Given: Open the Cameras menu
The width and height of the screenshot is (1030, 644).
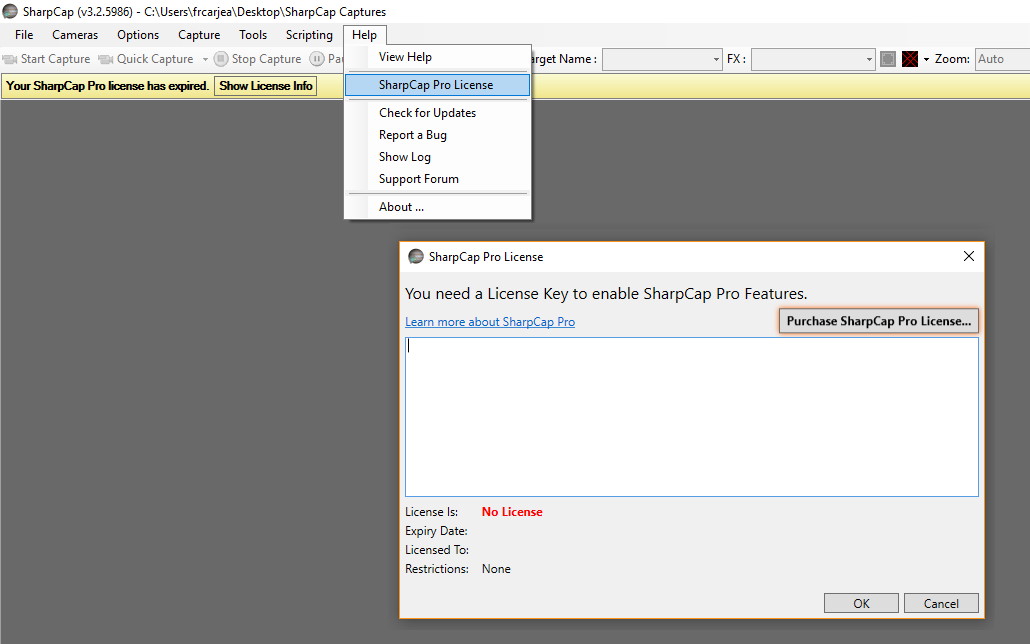Looking at the screenshot, I should tap(75, 35).
